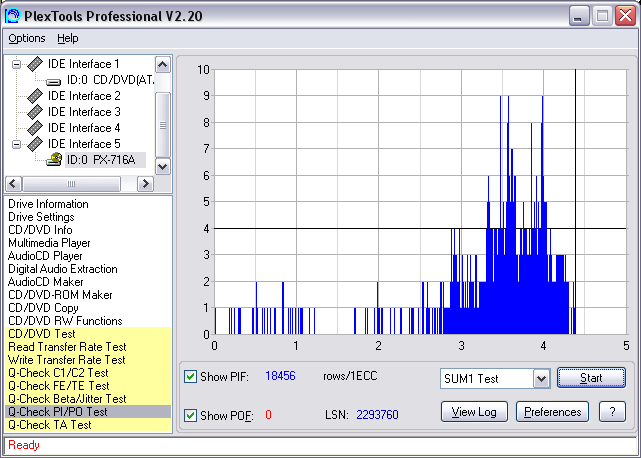
Task: Open the Preferences button
Action: (552, 412)
